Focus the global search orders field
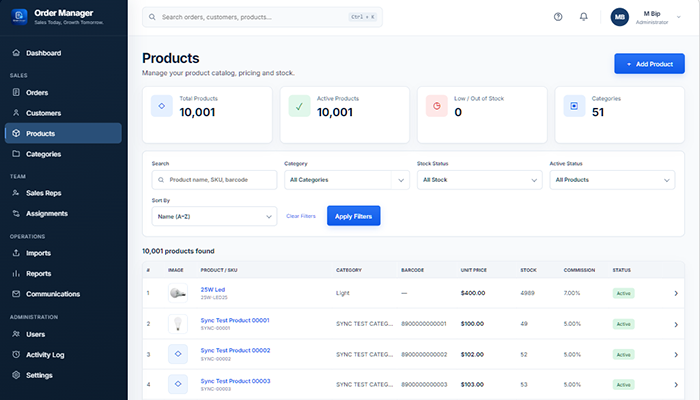700x400 pixels. pos(262,17)
